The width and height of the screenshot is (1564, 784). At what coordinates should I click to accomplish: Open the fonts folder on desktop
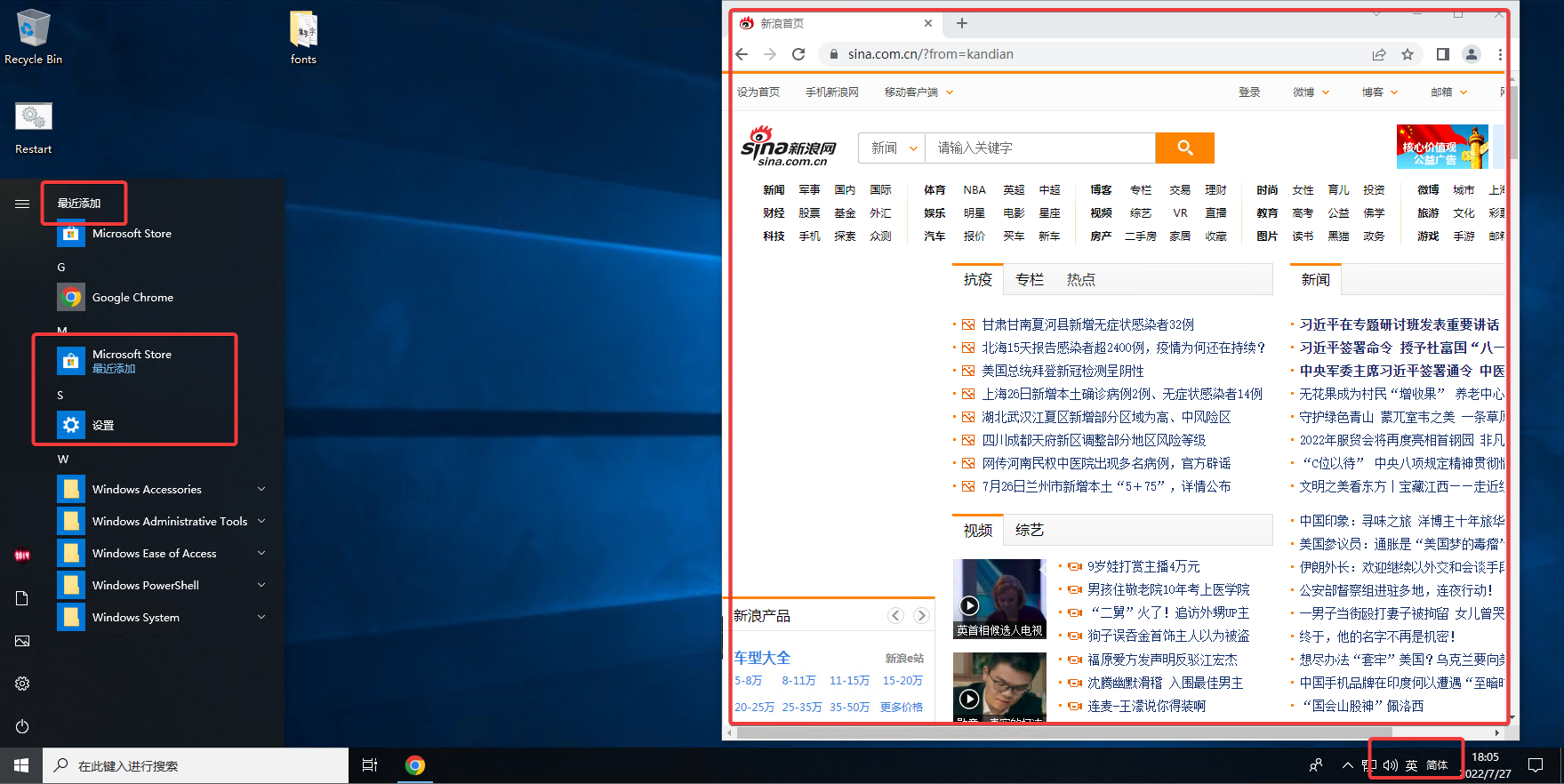(303, 37)
